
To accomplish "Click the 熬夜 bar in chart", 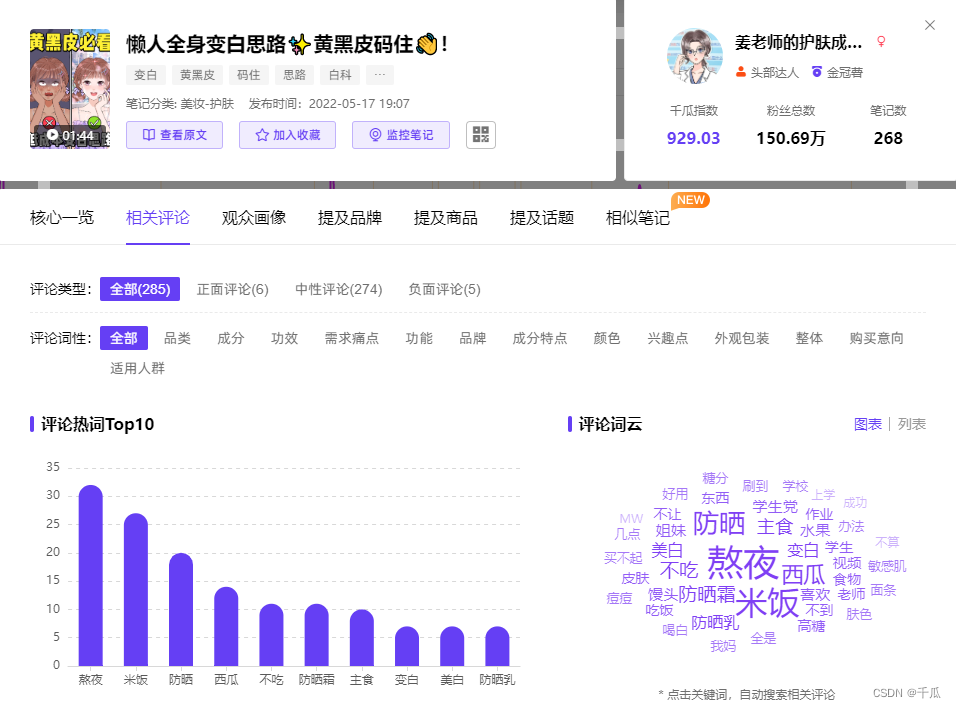I will click(91, 576).
